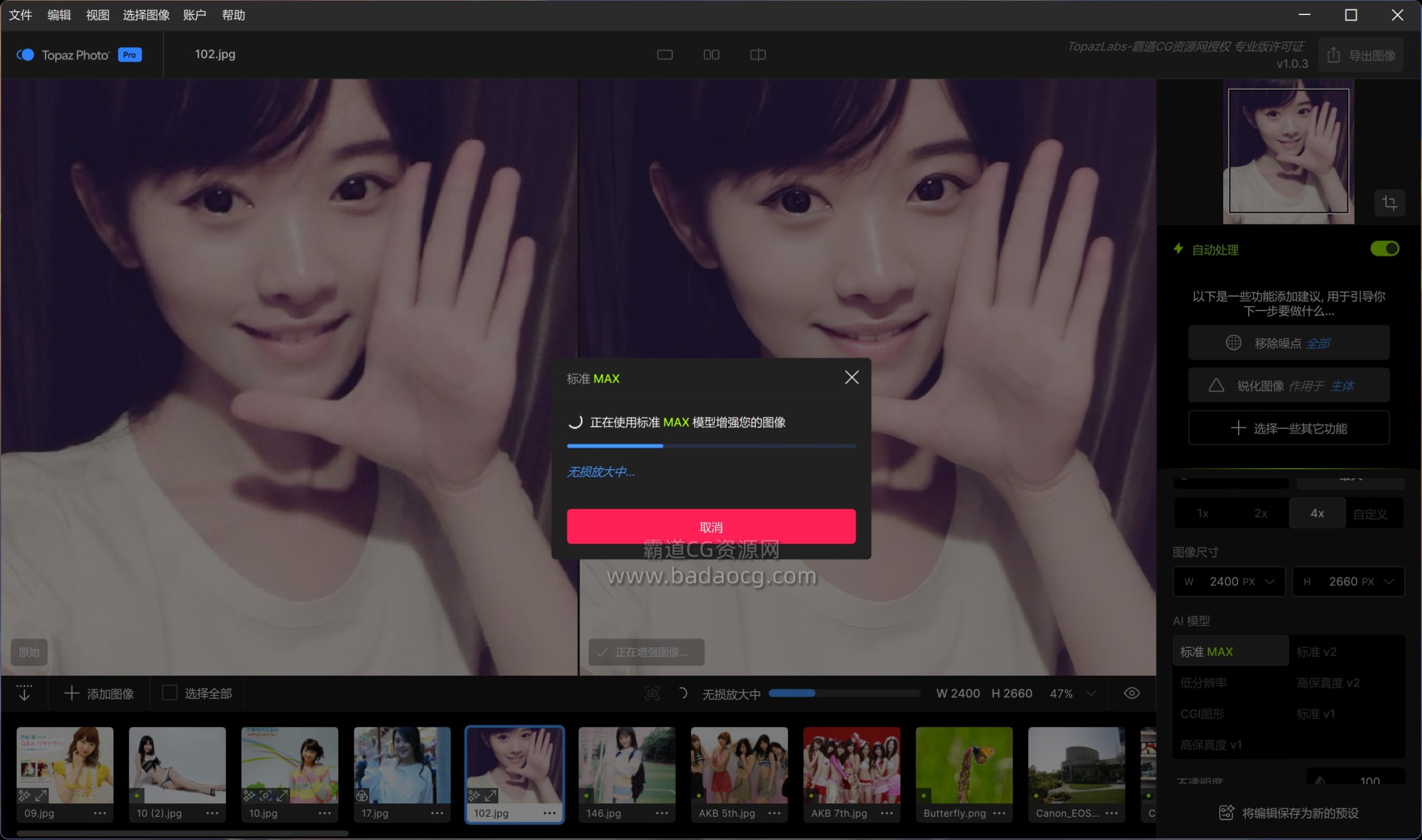Click the 添加图像 button
This screenshot has height=840, width=1422.
tap(99, 693)
